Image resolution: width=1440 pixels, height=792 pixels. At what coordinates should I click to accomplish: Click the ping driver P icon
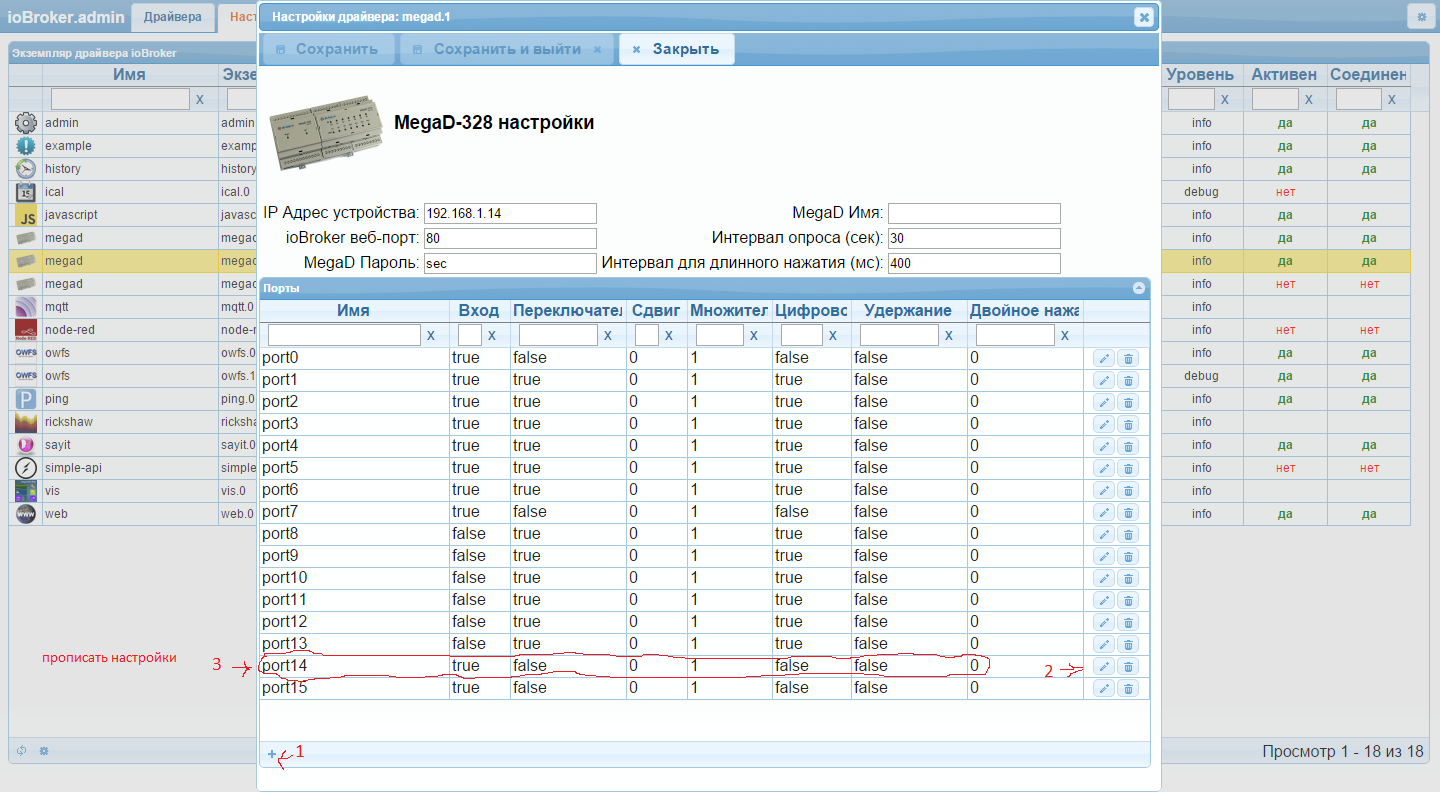pyautogui.click(x=26, y=399)
